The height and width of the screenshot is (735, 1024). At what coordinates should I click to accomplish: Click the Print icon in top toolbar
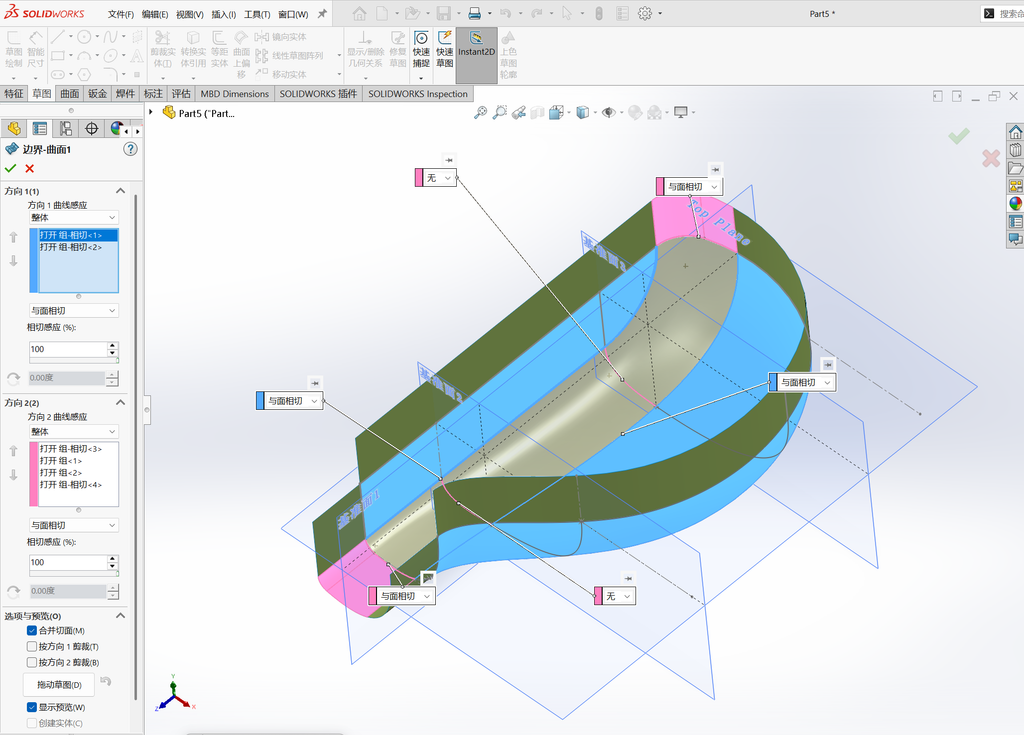coord(475,13)
